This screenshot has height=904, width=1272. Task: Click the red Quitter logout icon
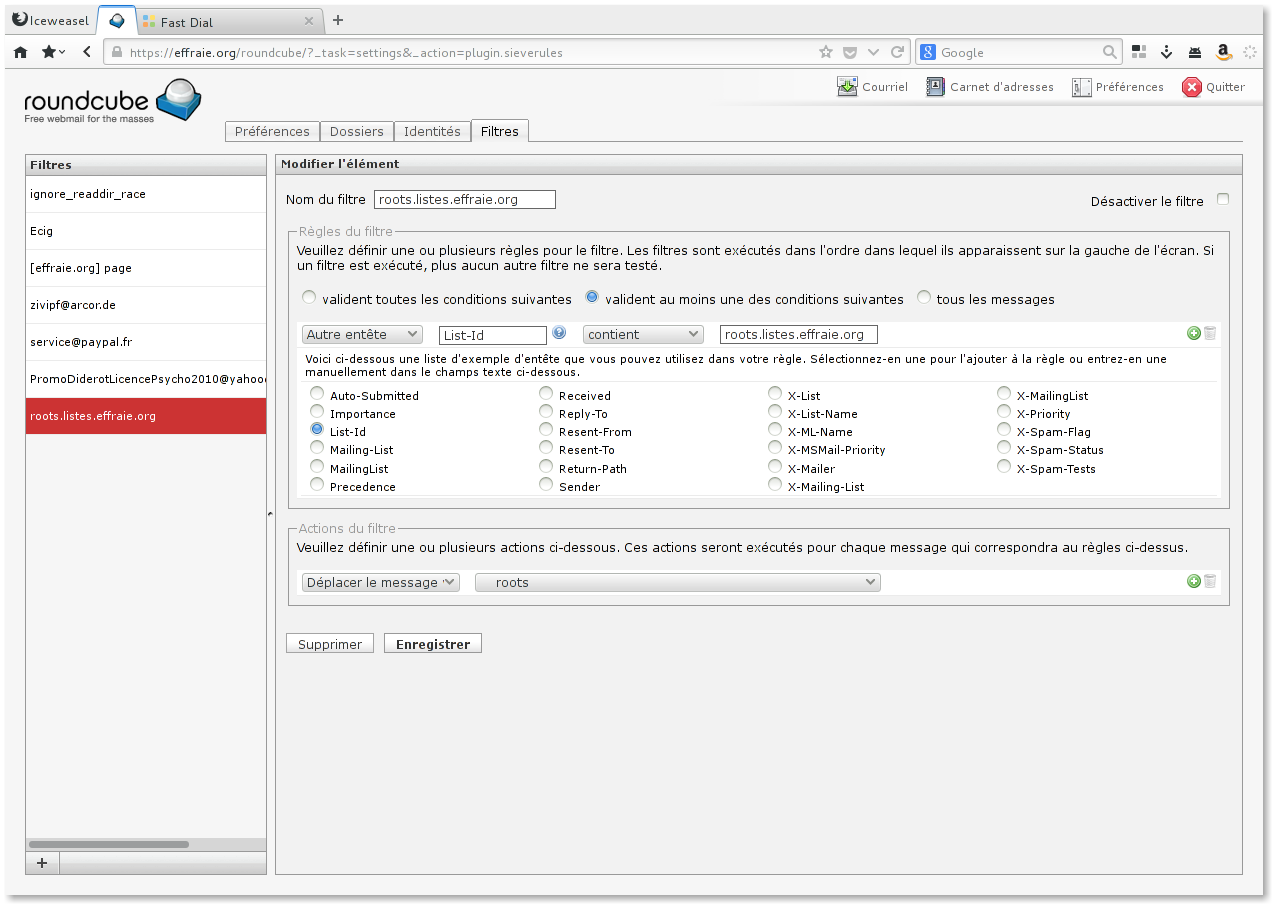[1191, 87]
